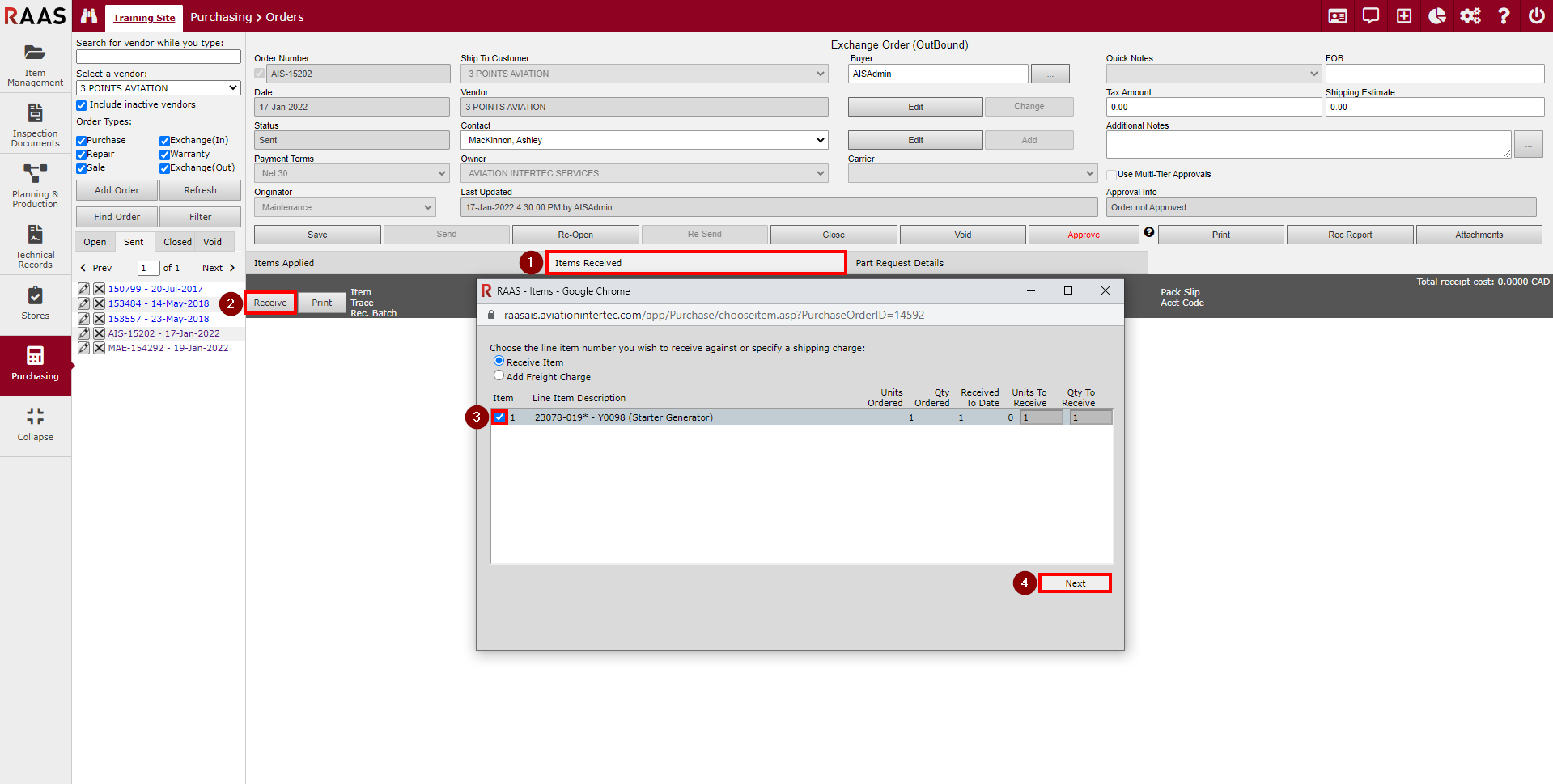Collapse the sidebar menu

(35, 424)
